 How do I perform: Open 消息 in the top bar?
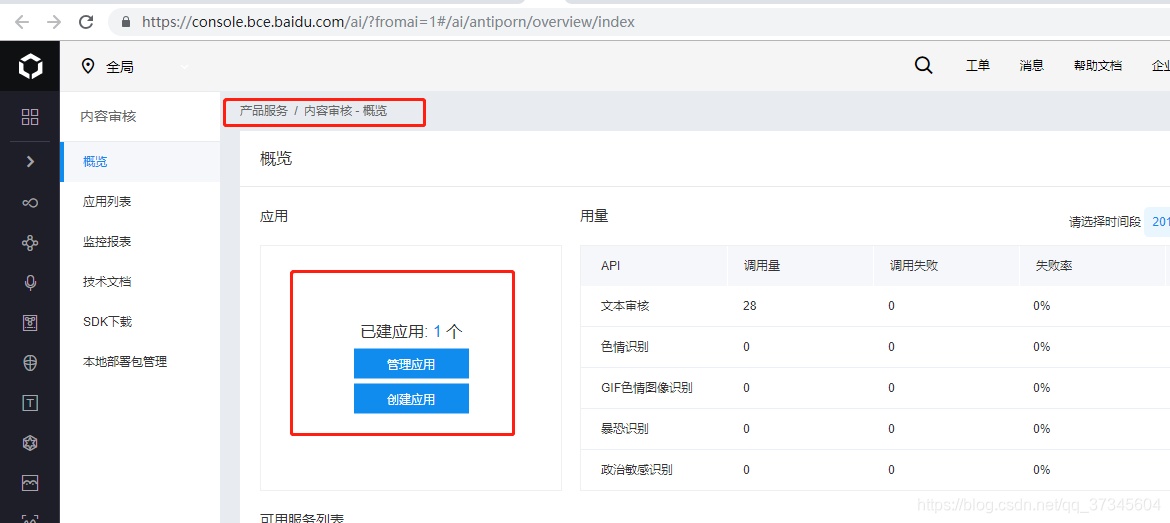[x=1031, y=66]
